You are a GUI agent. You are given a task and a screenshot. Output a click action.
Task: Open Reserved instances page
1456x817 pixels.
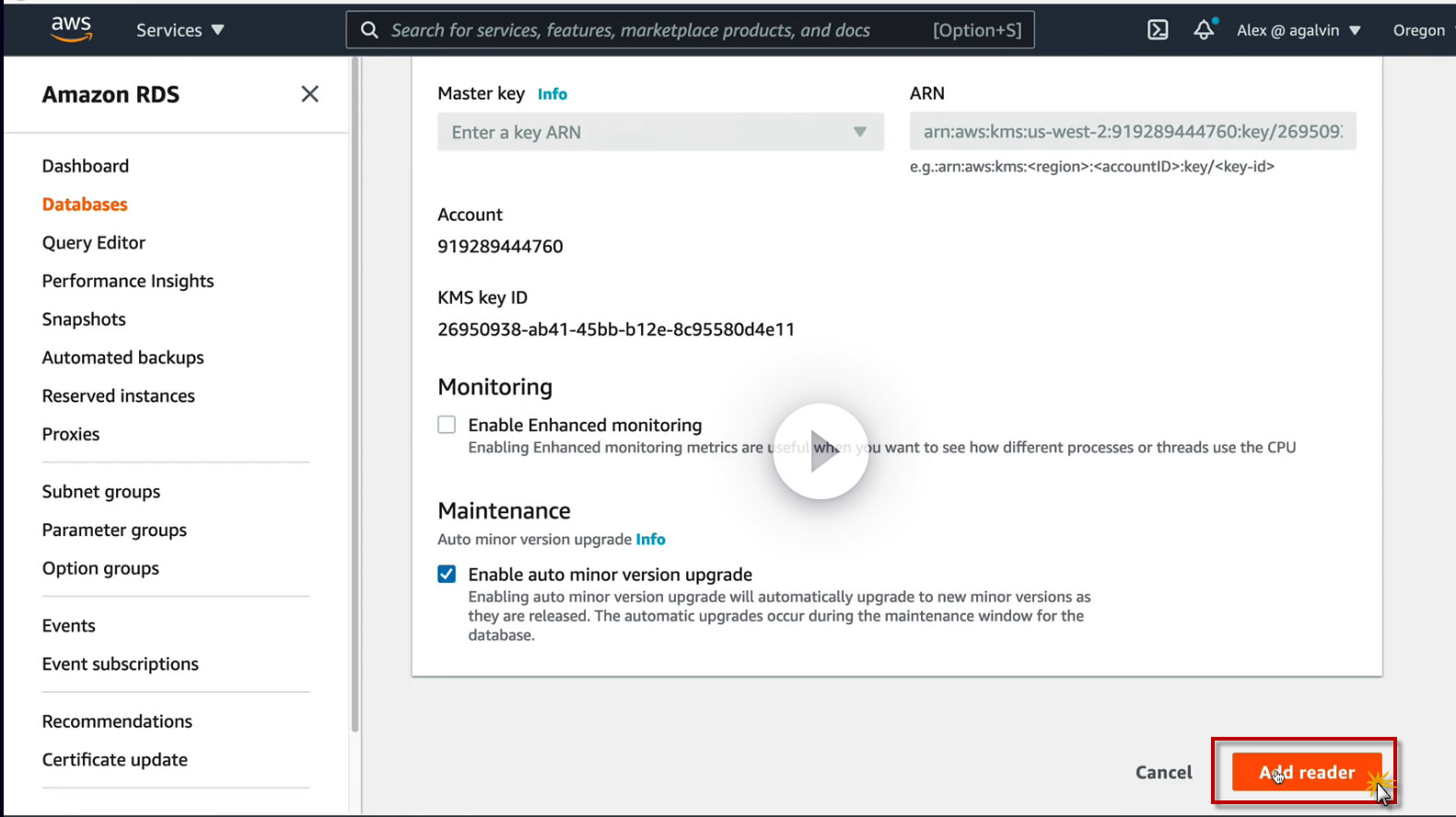click(x=119, y=396)
